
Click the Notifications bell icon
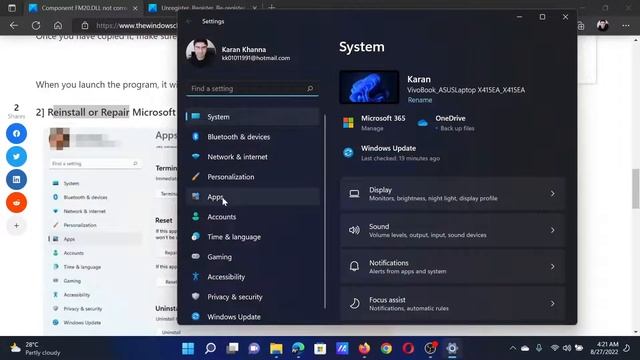click(x=354, y=267)
